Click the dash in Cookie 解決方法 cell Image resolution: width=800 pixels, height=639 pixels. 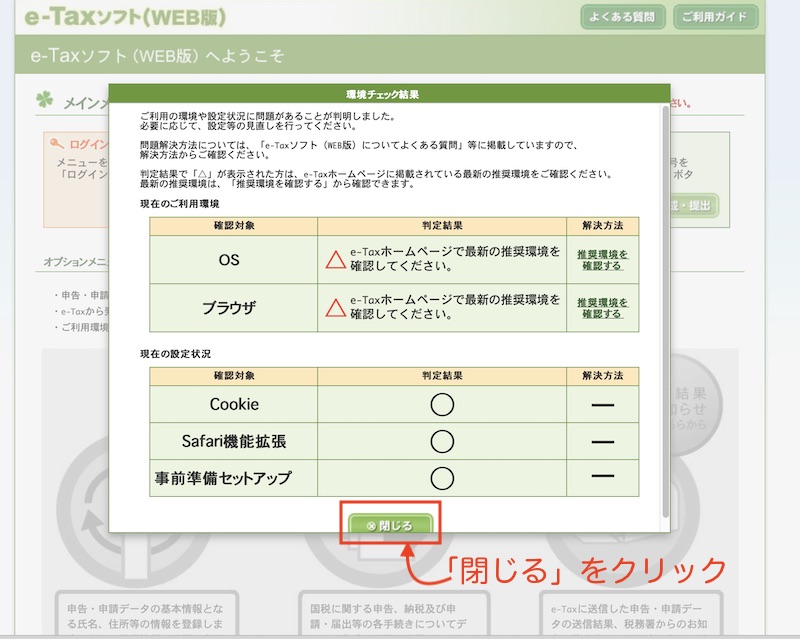click(603, 405)
